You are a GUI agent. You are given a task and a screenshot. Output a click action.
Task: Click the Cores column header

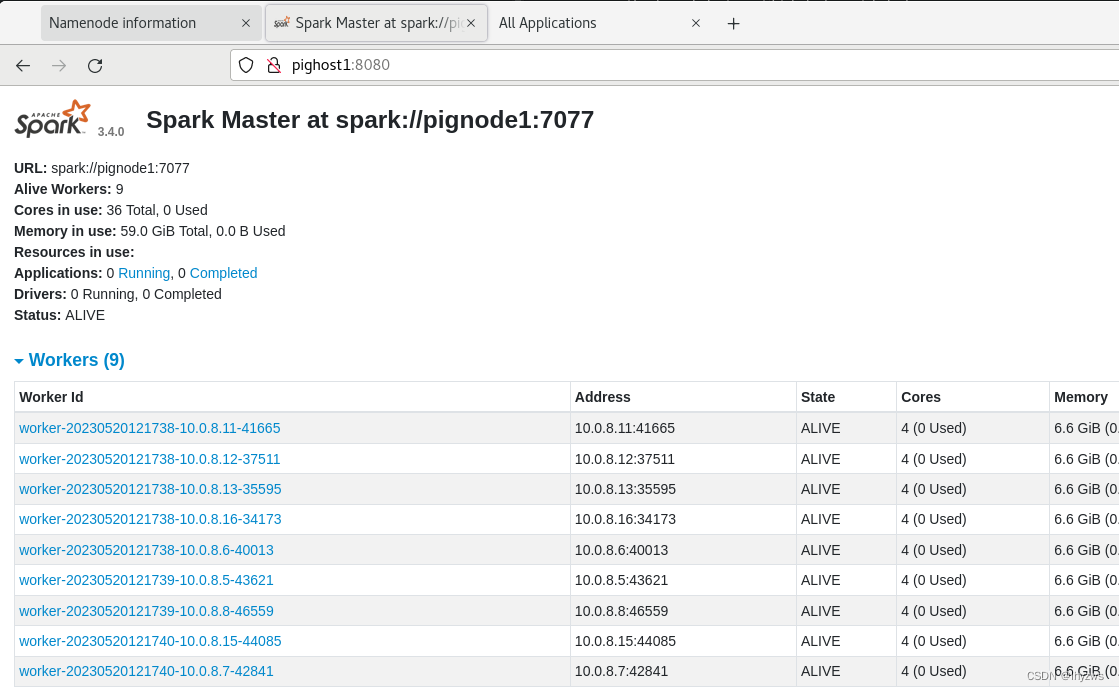pyautogui.click(x=973, y=397)
